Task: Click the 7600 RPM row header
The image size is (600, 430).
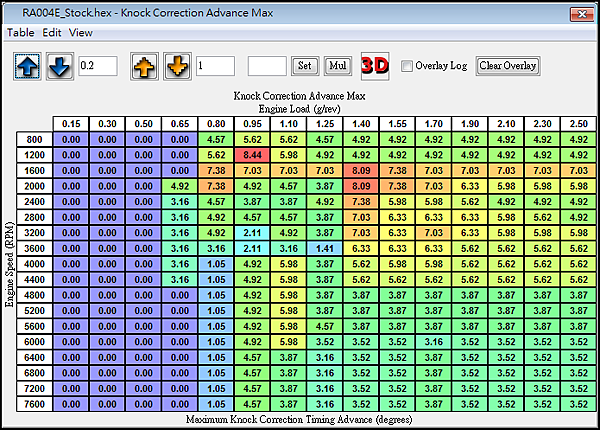Action: pos(34,404)
